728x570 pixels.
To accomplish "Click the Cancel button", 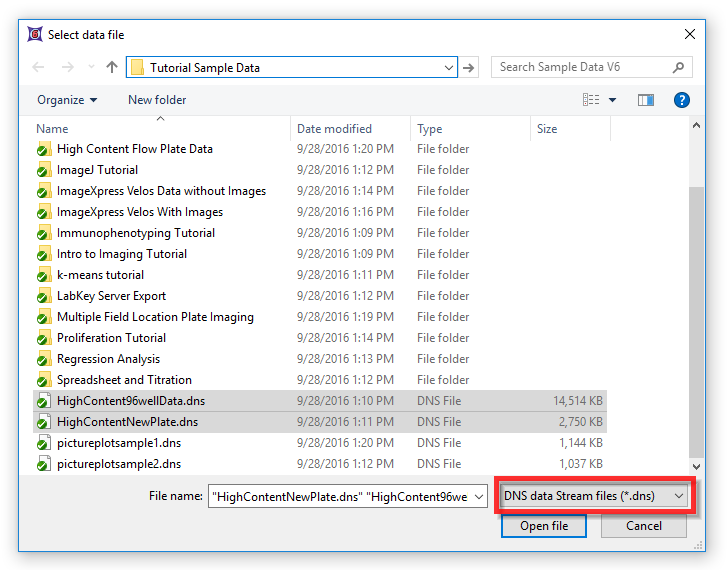I will click(x=643, y=526).
